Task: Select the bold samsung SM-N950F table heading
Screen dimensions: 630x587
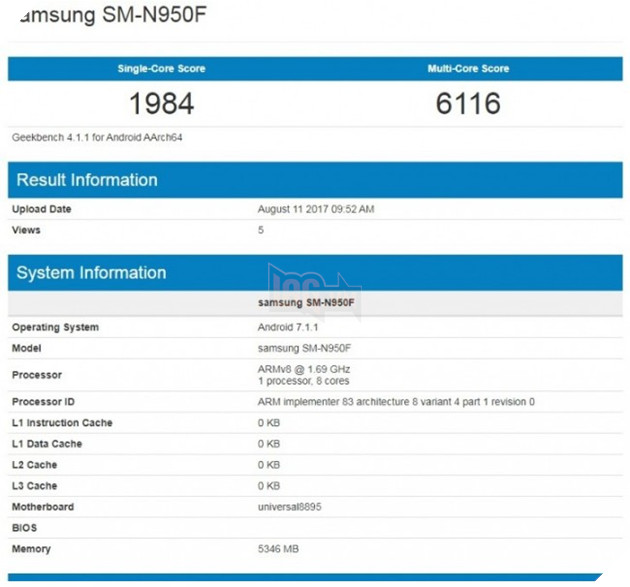Action: point(306,303)
